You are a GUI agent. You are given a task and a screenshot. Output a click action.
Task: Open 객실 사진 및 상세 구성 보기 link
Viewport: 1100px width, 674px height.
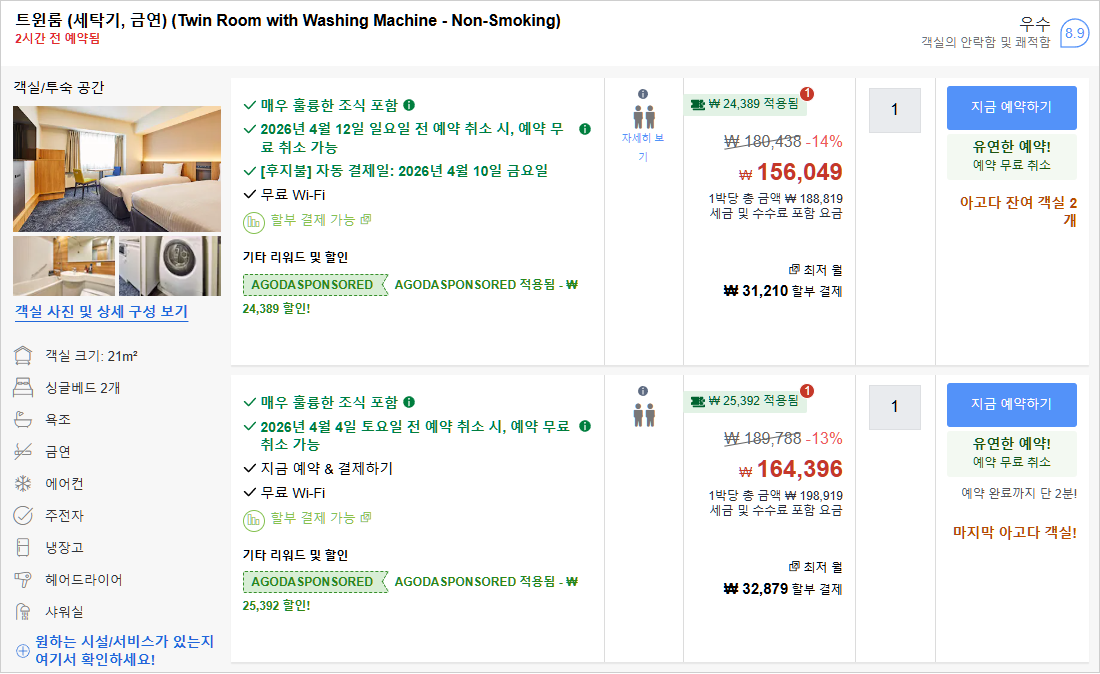101,312
